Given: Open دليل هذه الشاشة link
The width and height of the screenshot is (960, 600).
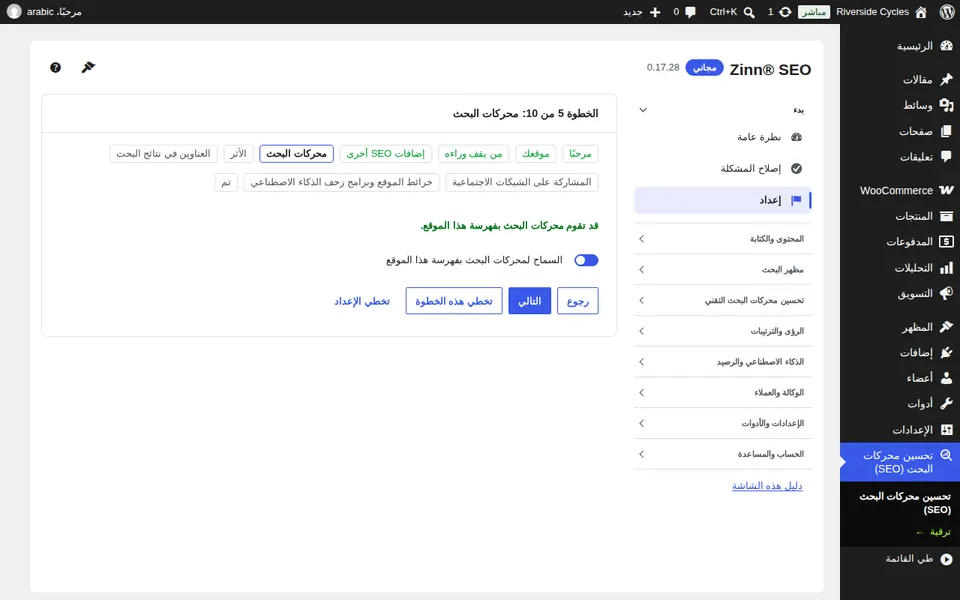Looking at the screenshot, I should pyautogui.click(x=767, y=486).
